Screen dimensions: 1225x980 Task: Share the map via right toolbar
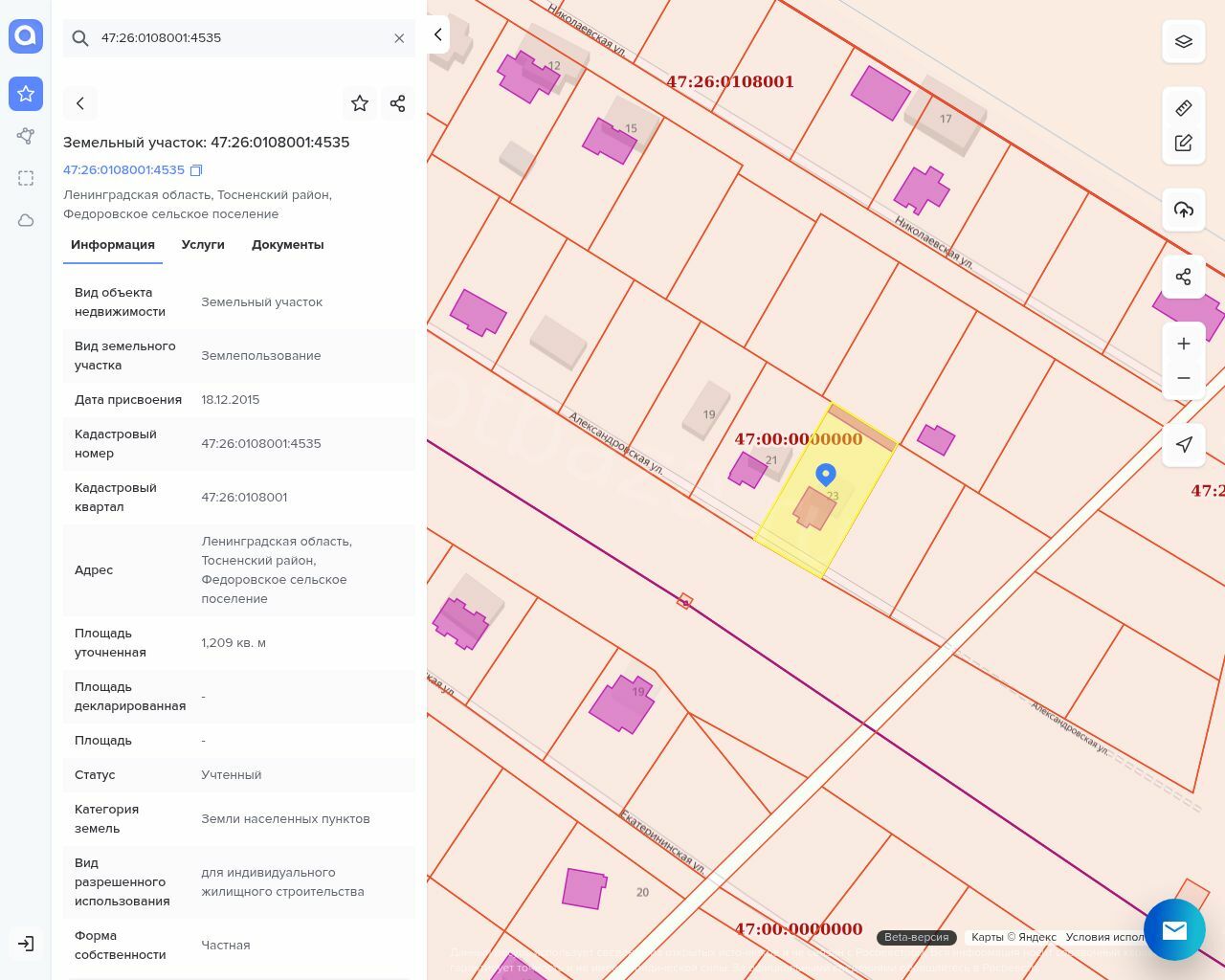click(1184, 277)
